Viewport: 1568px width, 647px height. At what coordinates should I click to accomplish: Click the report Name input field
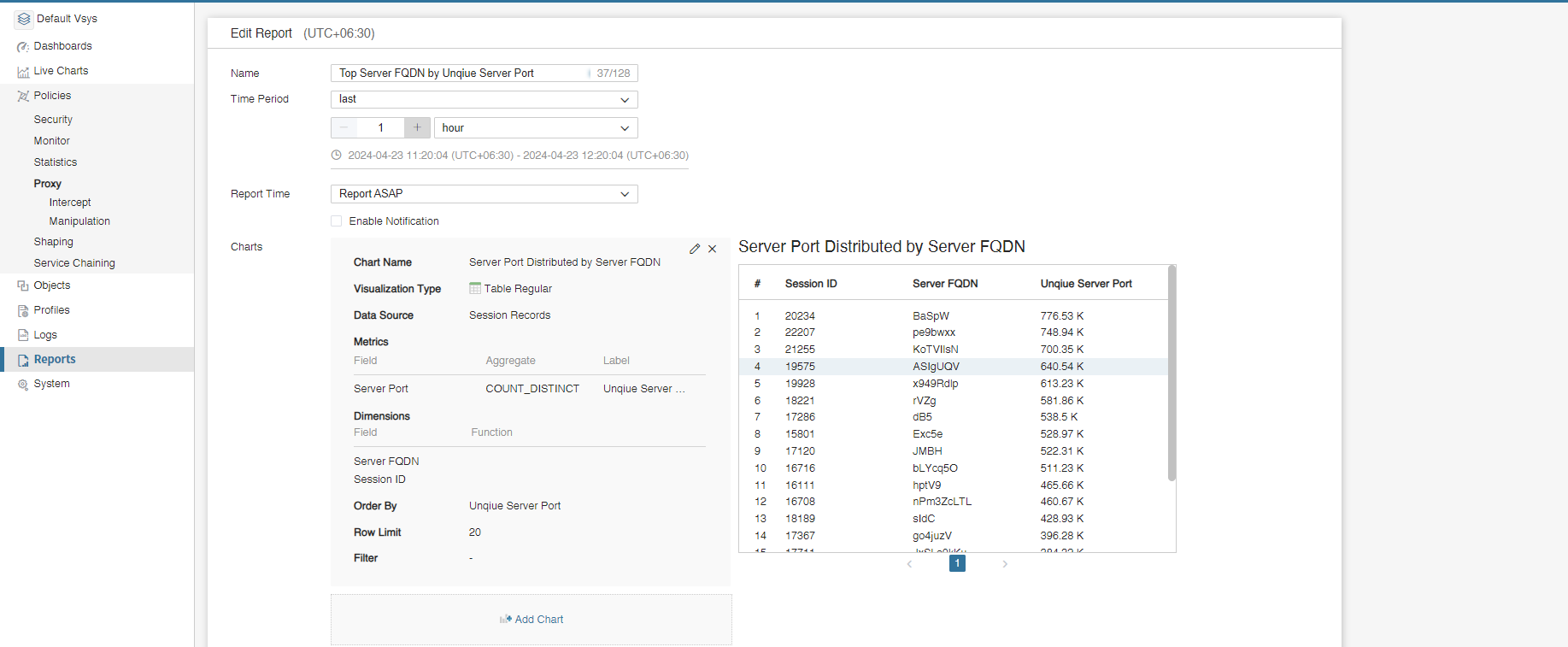point(460,74)
